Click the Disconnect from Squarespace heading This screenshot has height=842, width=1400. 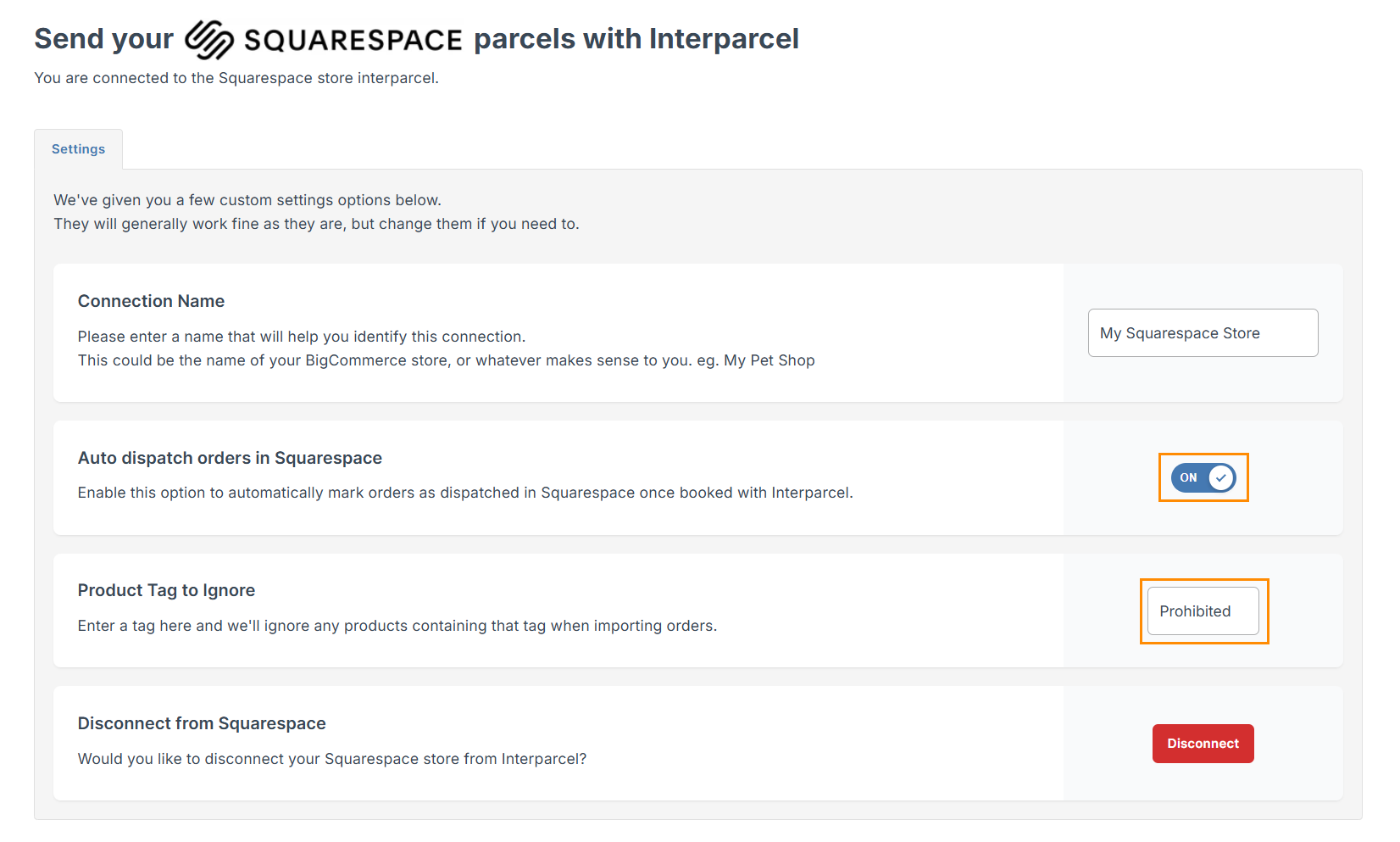pos(202,723)
